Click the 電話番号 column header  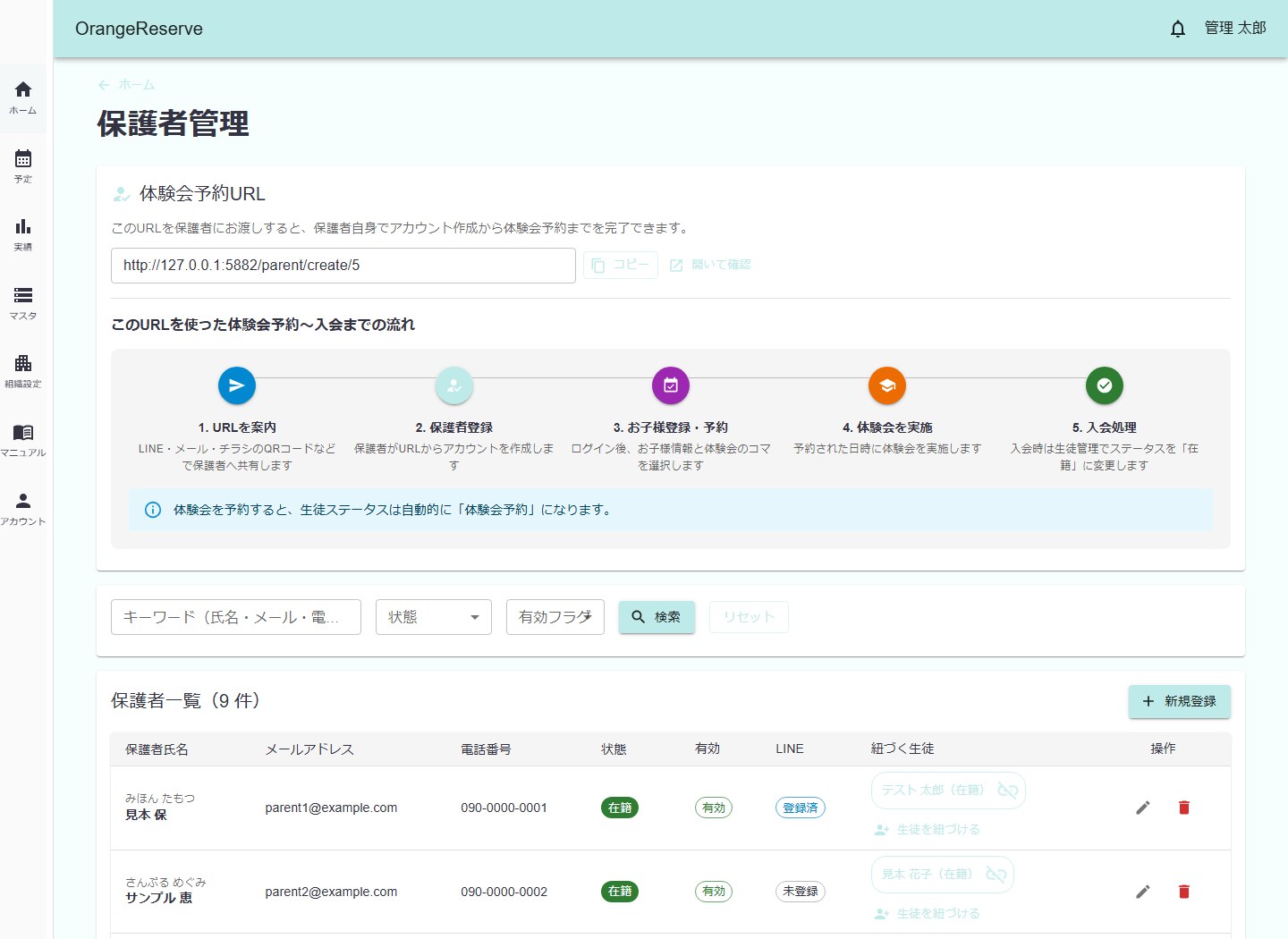click(486, 749)
